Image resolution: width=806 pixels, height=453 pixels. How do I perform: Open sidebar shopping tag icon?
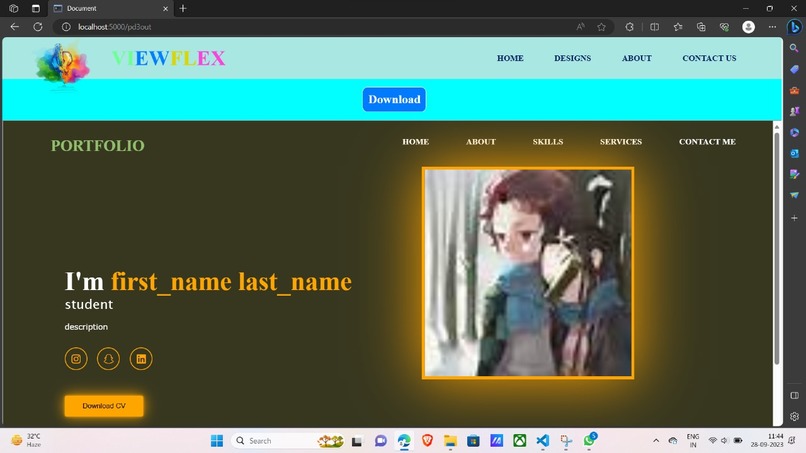click(x=794, y=69)
